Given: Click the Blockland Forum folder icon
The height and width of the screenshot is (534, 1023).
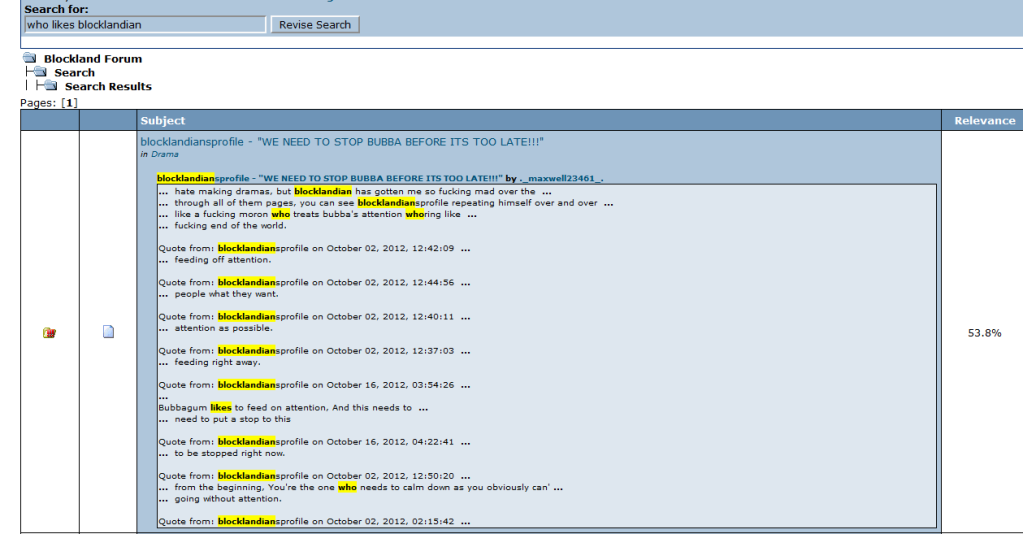Looking at the screenshot, I should (x=28, y=59).
